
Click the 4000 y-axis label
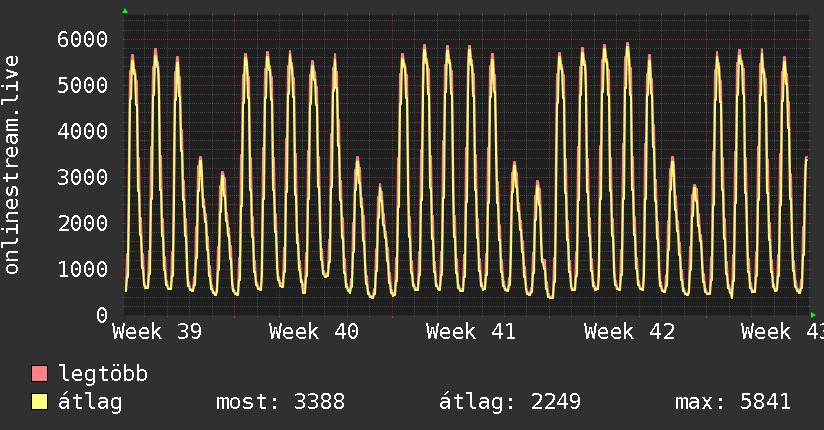coord(83,131)
